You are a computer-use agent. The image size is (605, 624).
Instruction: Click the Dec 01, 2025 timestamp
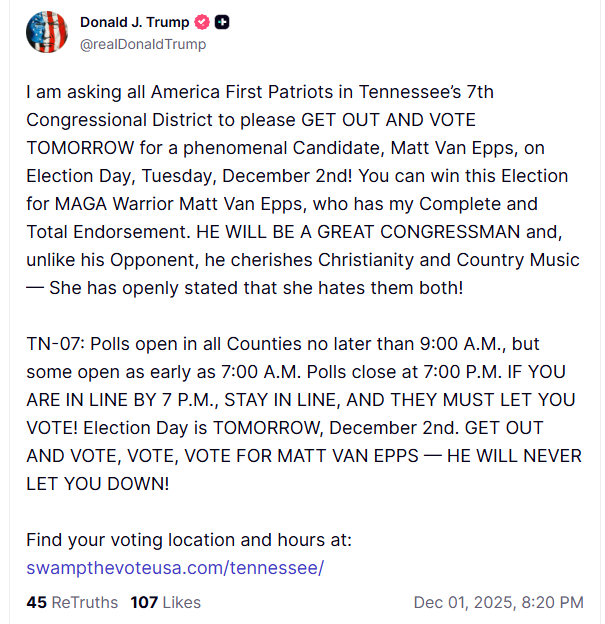pos(498,602)
